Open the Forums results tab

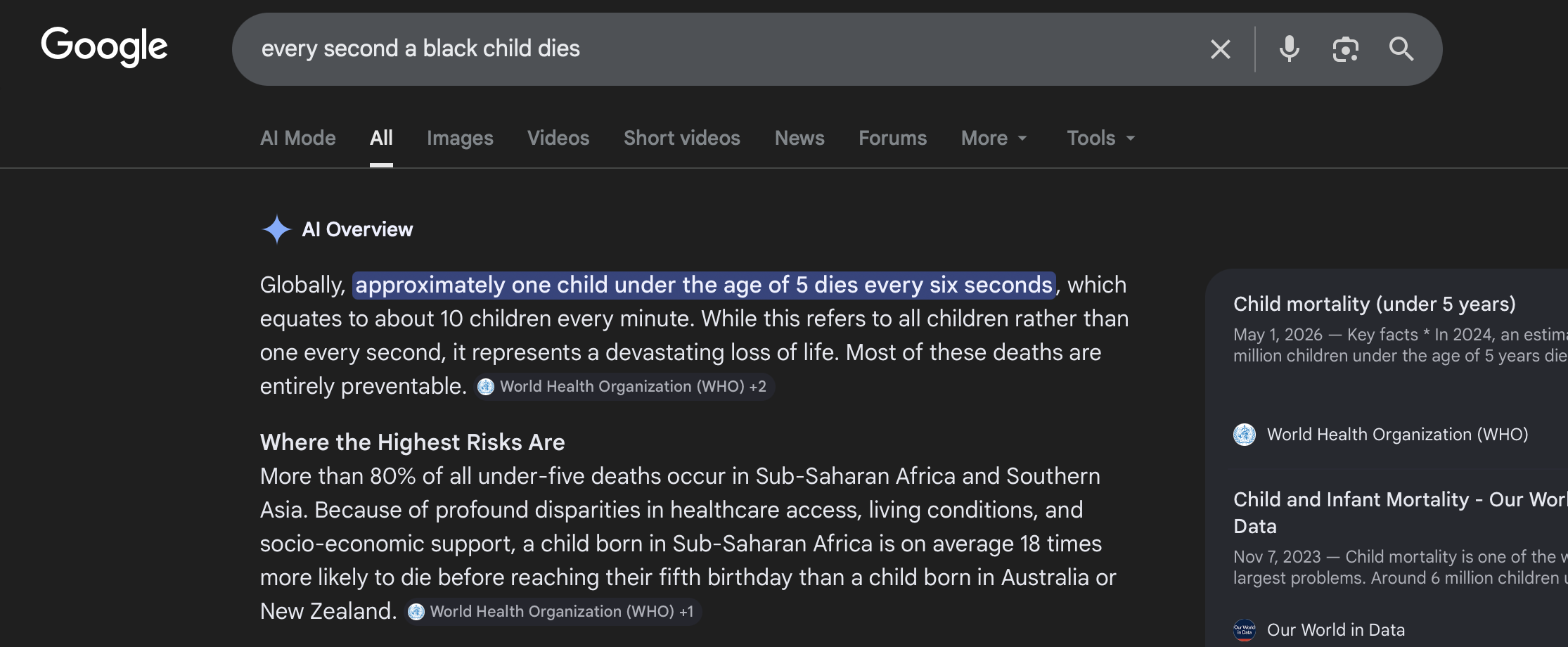point(893,138)
